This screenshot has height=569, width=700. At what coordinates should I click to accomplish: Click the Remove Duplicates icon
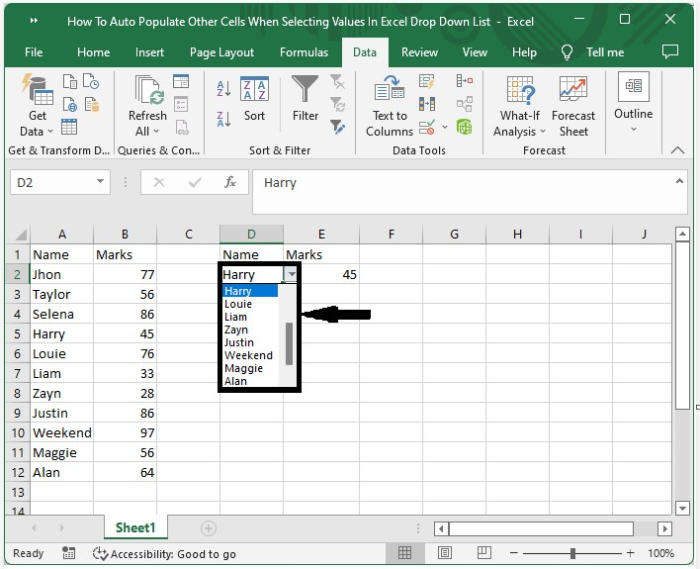[x=427, y=104]
